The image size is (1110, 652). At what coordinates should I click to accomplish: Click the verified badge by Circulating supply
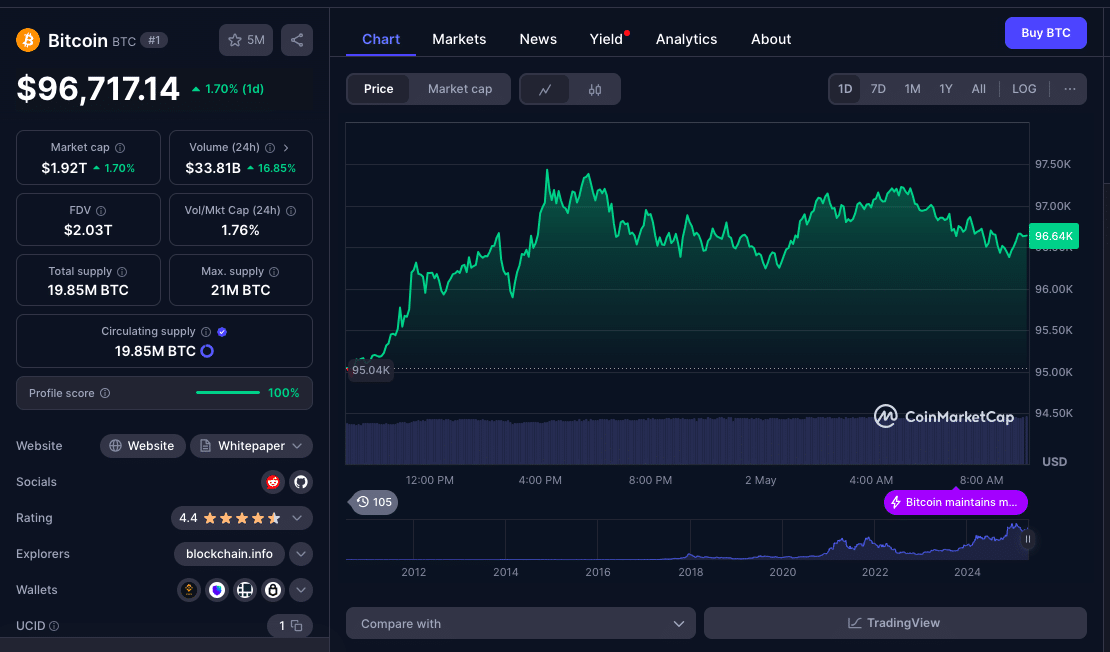[222, 332]
